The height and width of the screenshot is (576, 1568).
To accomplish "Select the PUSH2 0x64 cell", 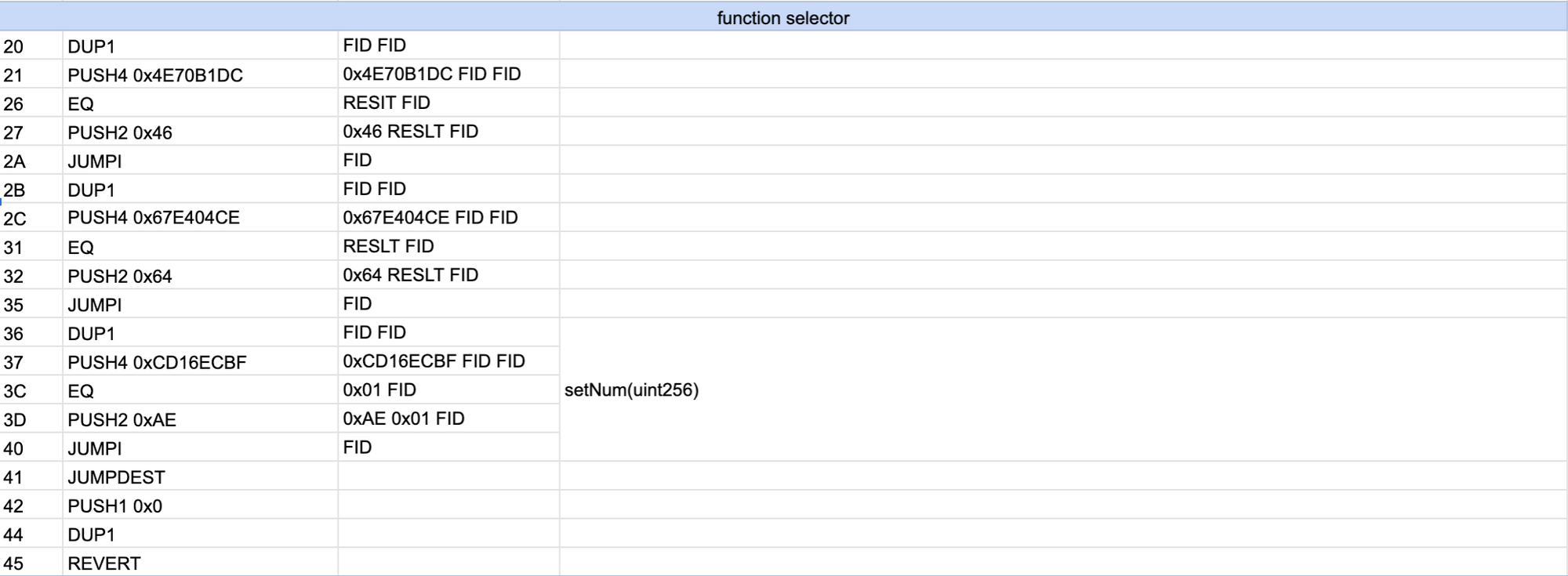I will (201, 275).
